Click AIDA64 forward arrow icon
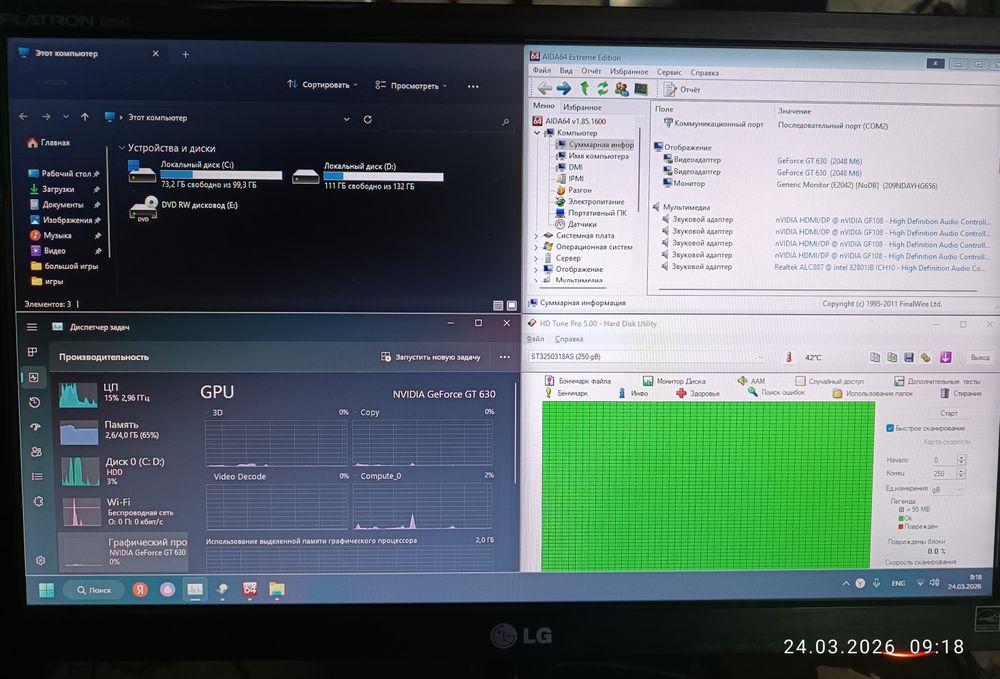 pyautogui.click(x=564, y=89)
